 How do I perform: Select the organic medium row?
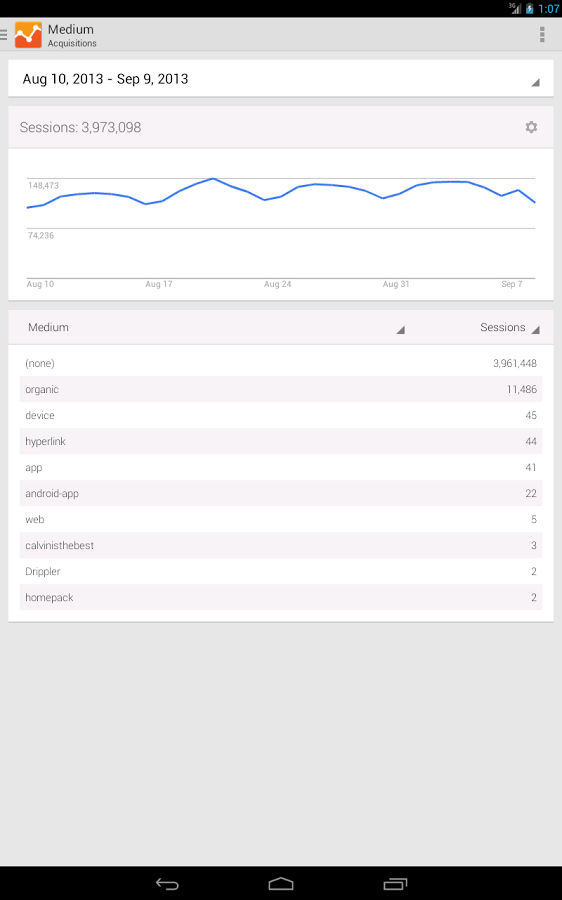tap(281, 389)
